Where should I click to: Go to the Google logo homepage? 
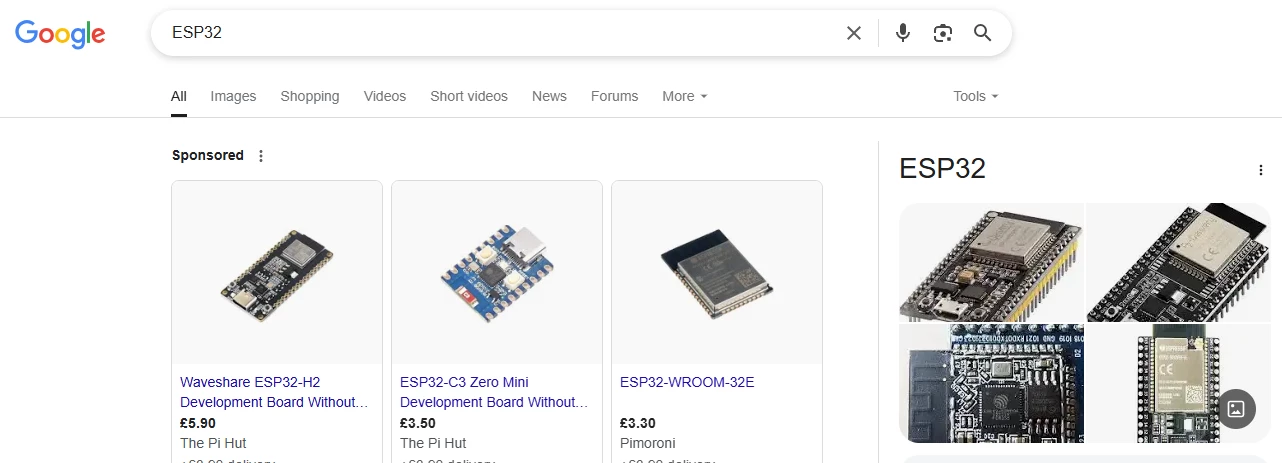point(60,34)
